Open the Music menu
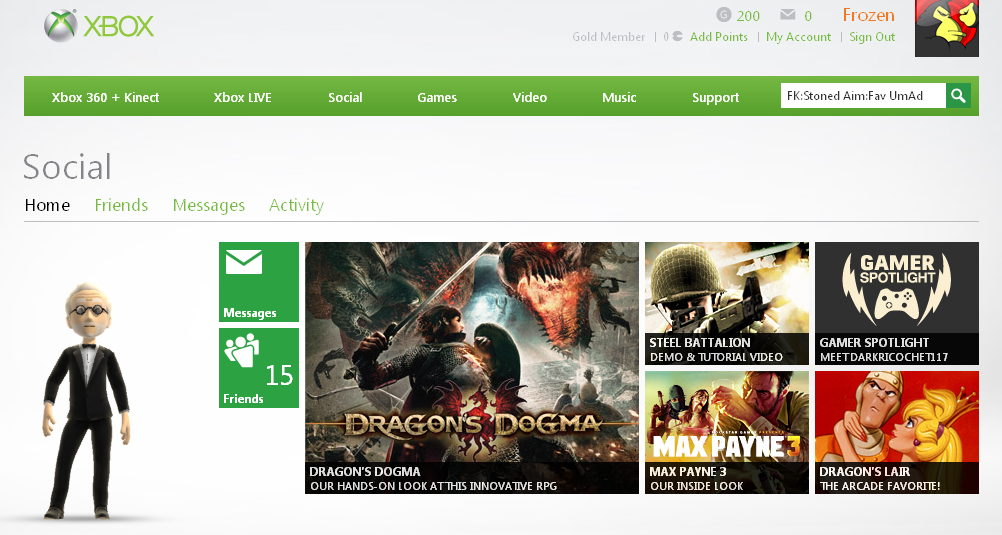Screen dimensions: 1002x535 coord(619,98)
